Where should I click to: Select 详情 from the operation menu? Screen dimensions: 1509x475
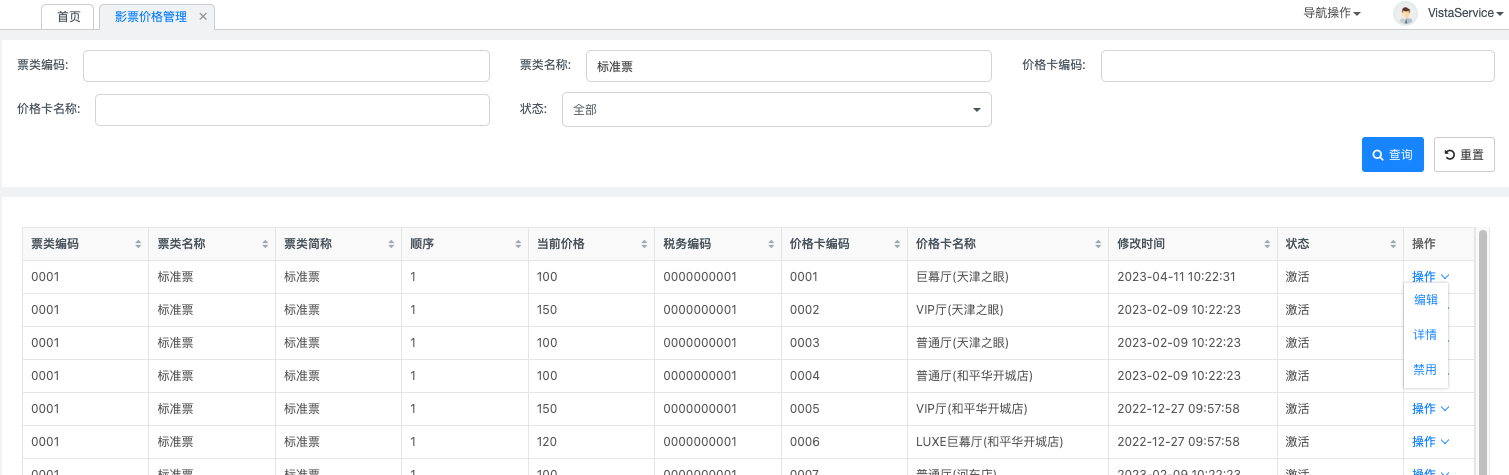pyautogui.click(x=1425, y=335)
